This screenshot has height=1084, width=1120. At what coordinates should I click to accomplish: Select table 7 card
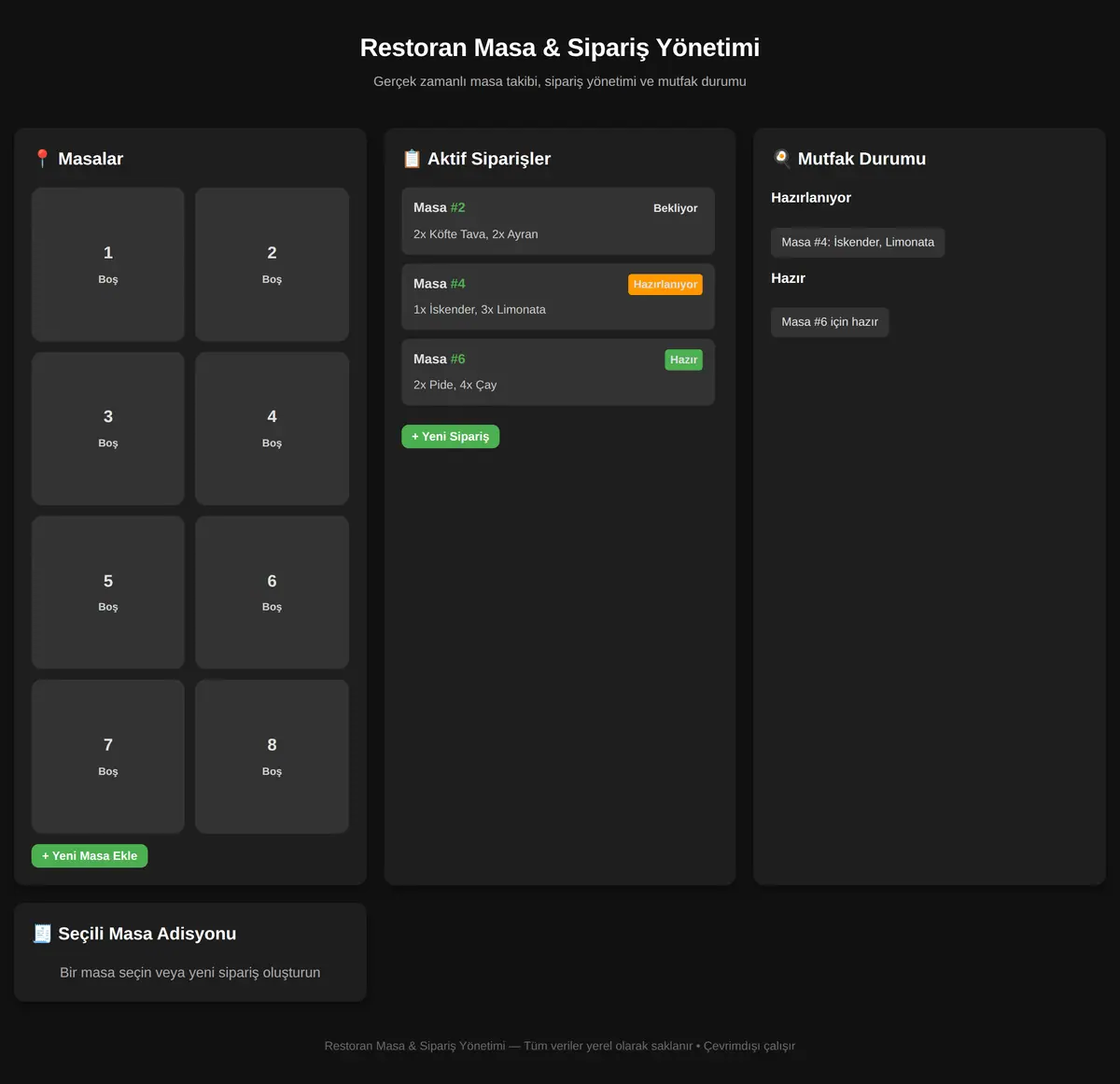point(108,756)
